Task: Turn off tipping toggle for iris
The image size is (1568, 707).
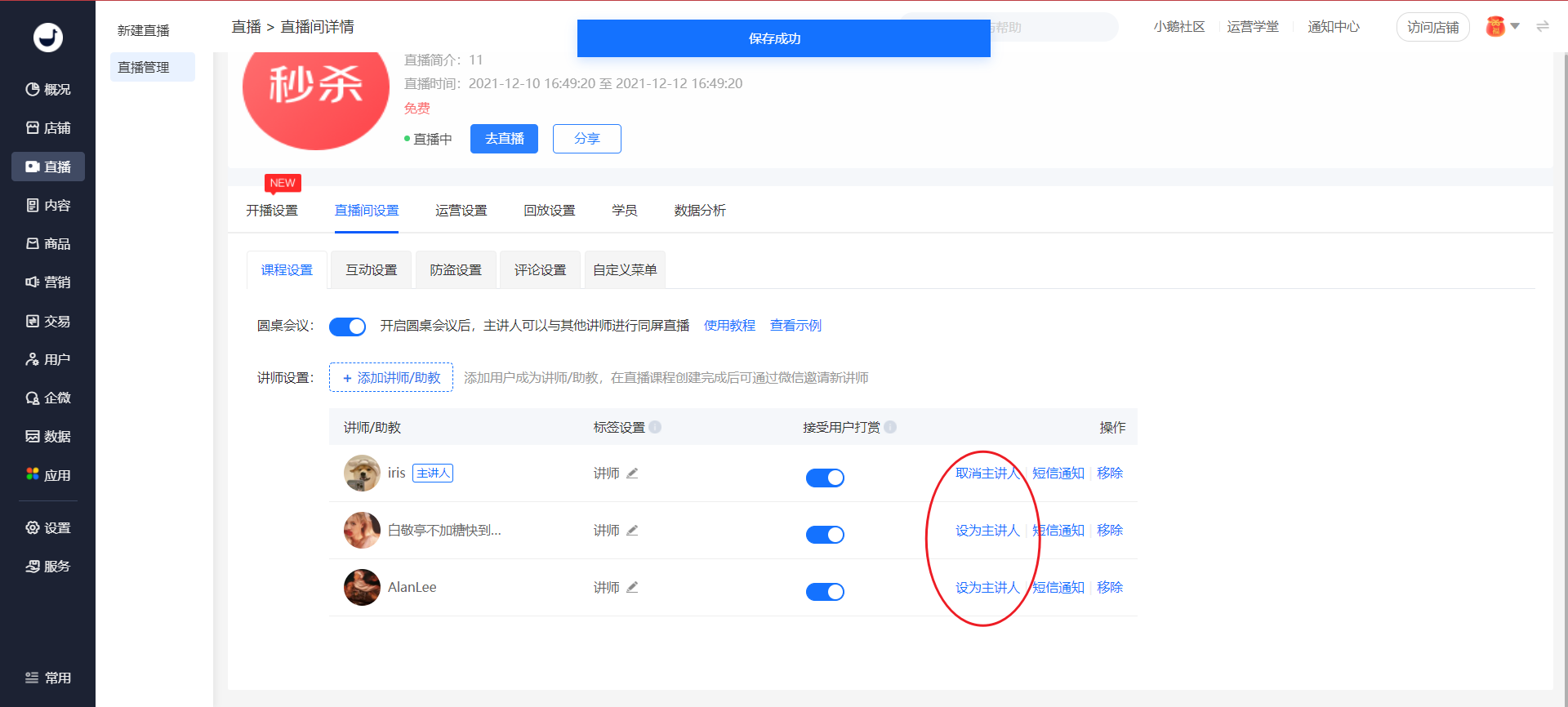Action: pos(825,478)
